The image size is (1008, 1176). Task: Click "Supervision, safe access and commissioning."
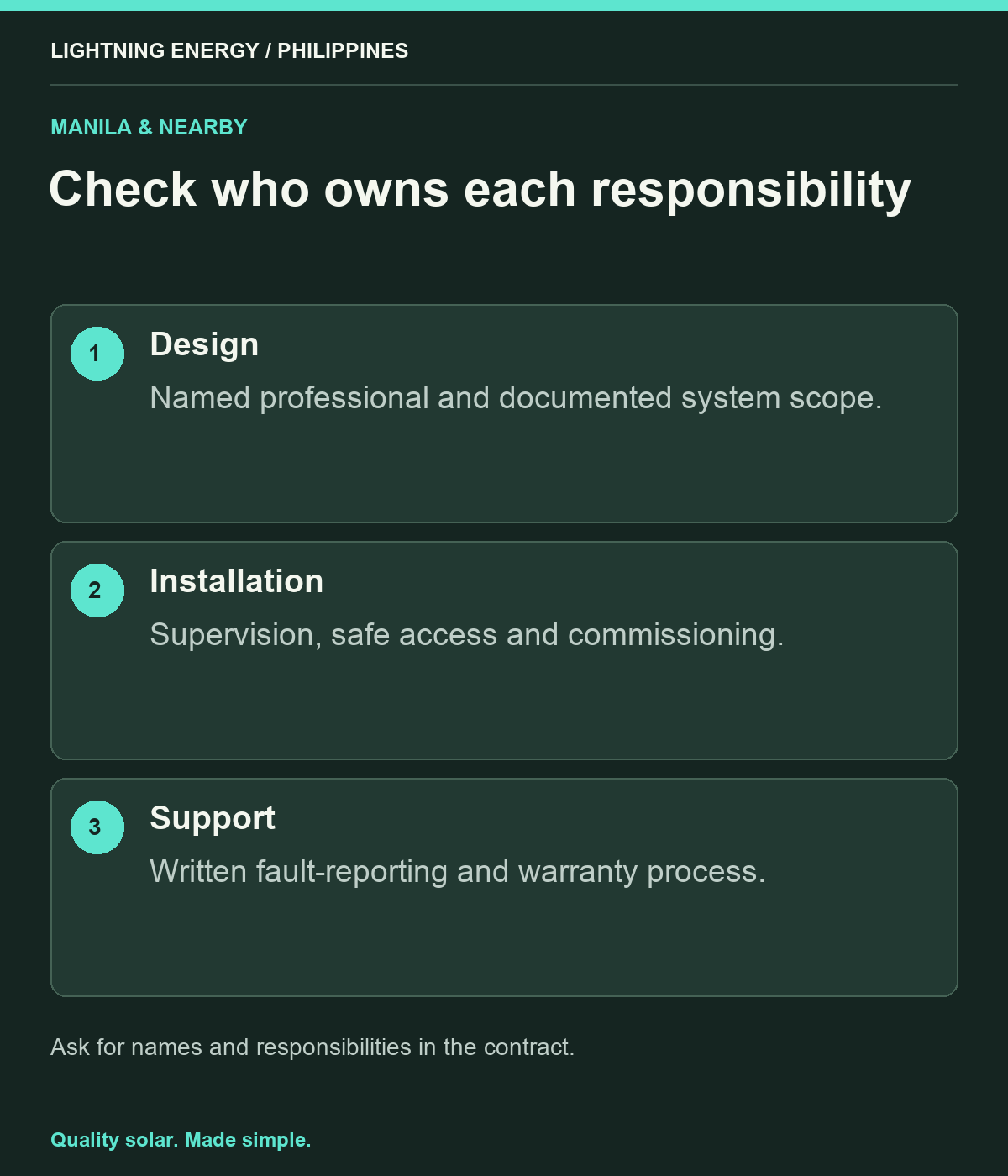pyautogui.click(x=467, y=635)
